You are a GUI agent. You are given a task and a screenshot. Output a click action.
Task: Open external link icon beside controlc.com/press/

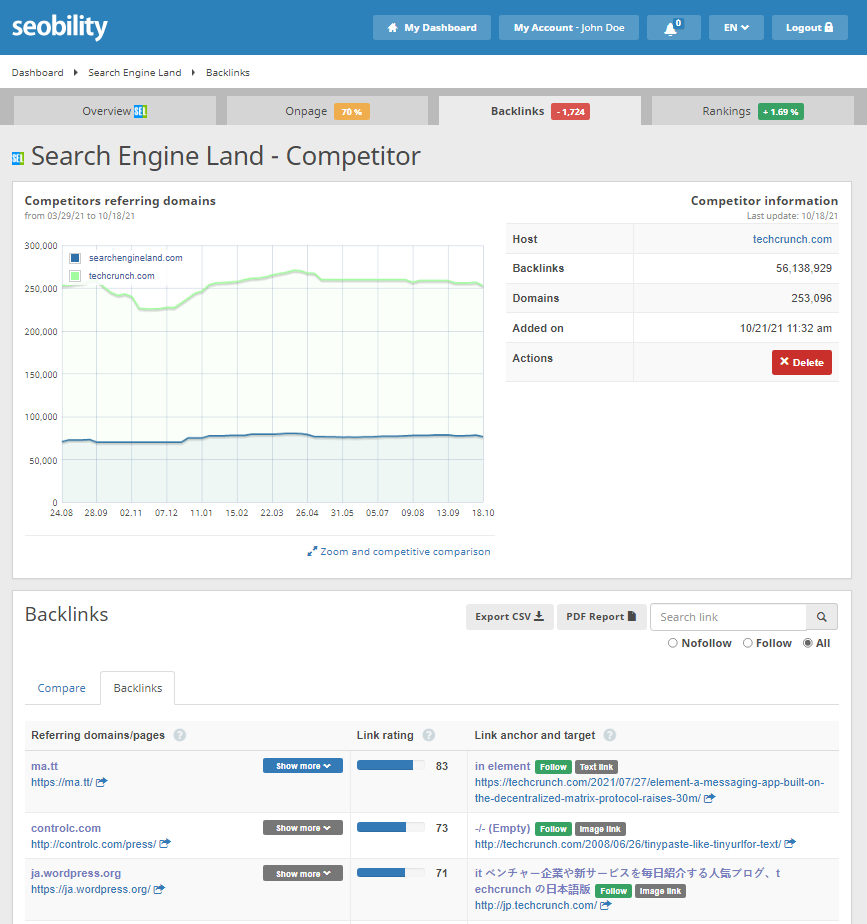point(165,844)
